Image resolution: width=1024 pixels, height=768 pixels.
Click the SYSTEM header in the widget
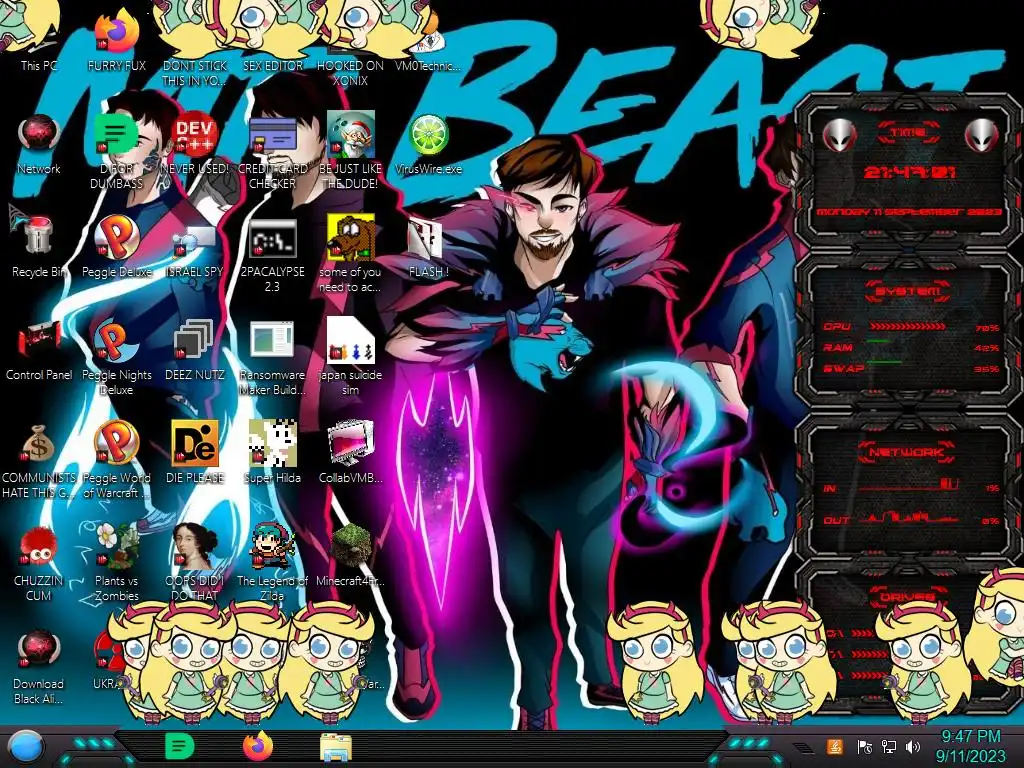908,291
